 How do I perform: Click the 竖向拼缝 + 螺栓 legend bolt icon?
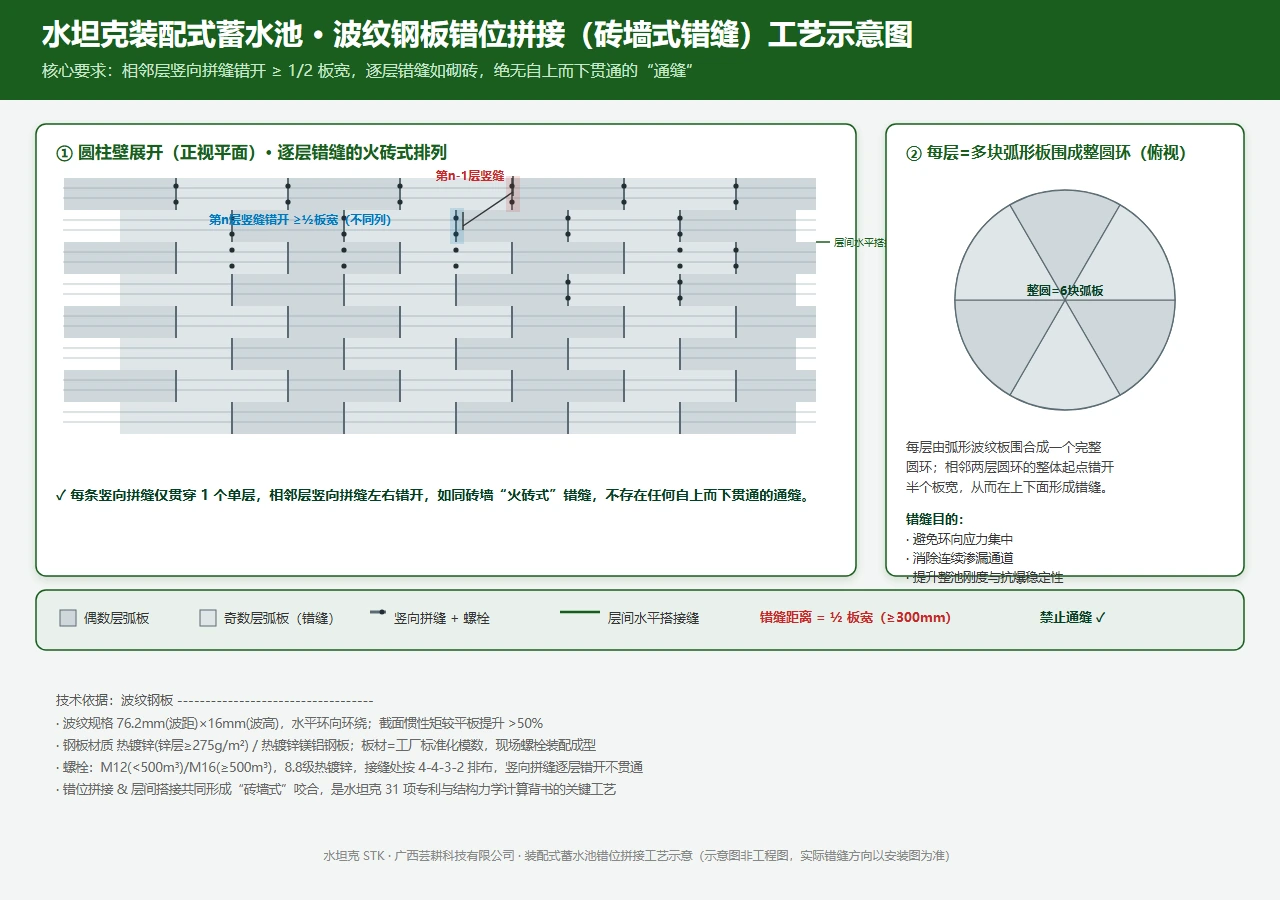click(x=378, y=612)
